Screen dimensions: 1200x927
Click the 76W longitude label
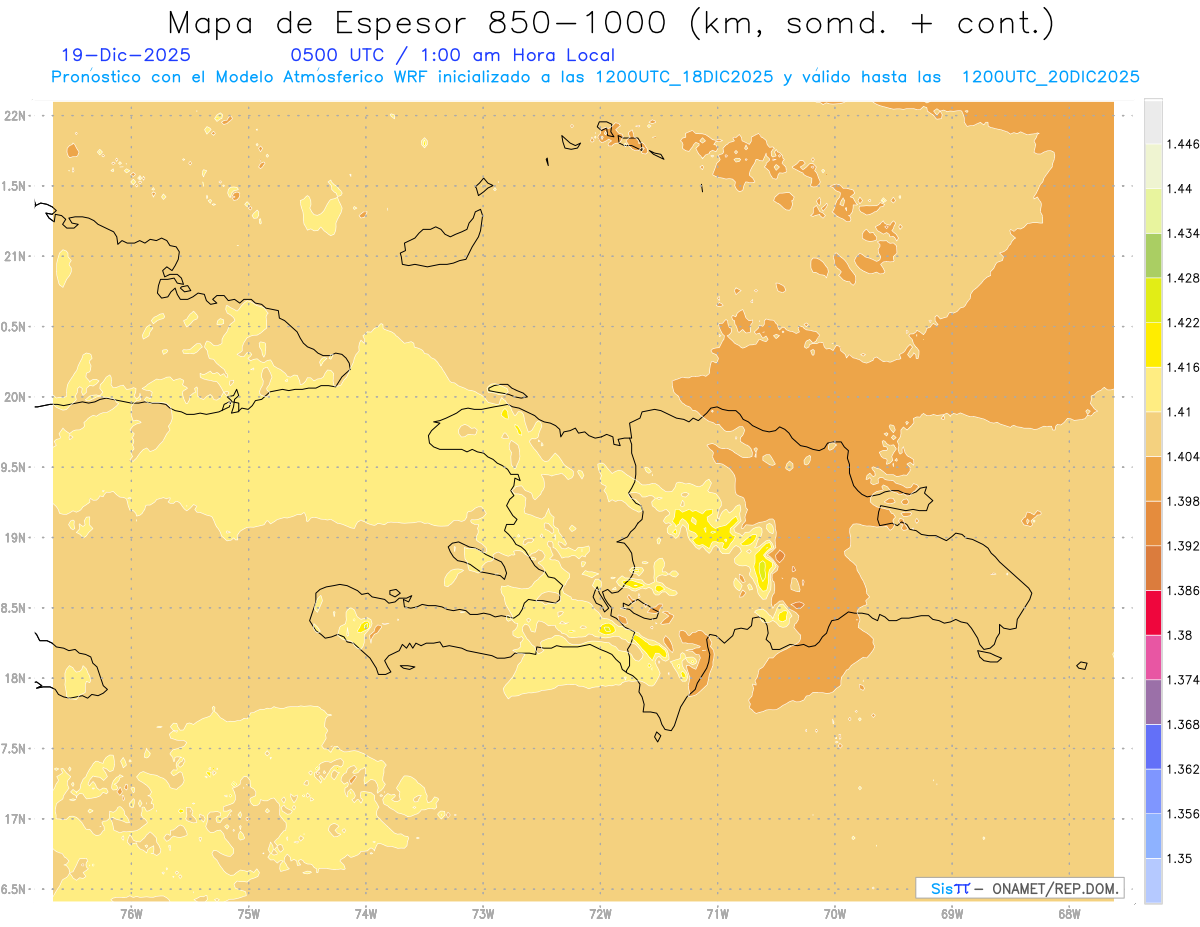coord(131,913)
